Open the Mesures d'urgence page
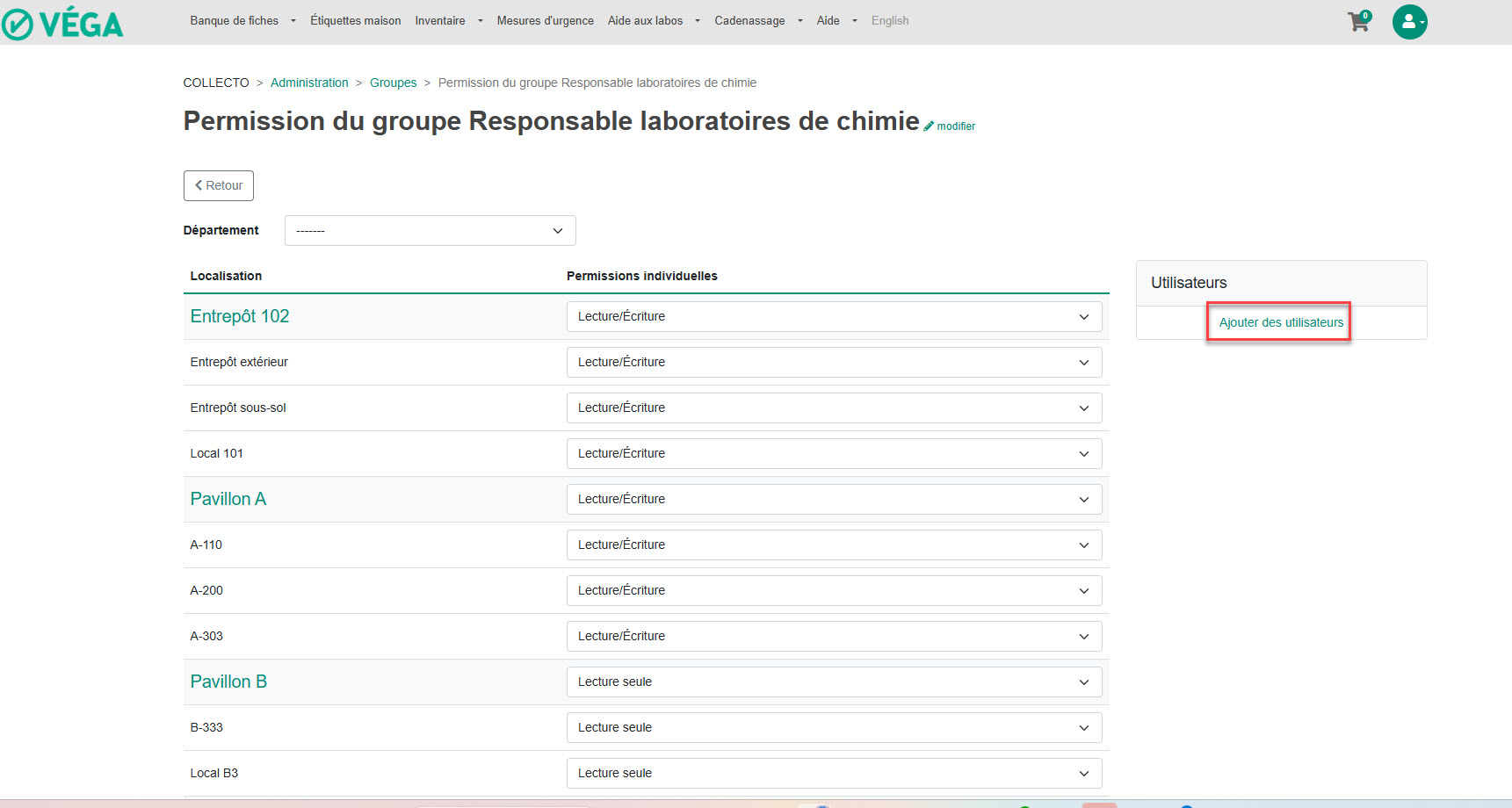The image size is (1512, 808). click(545, 20)
